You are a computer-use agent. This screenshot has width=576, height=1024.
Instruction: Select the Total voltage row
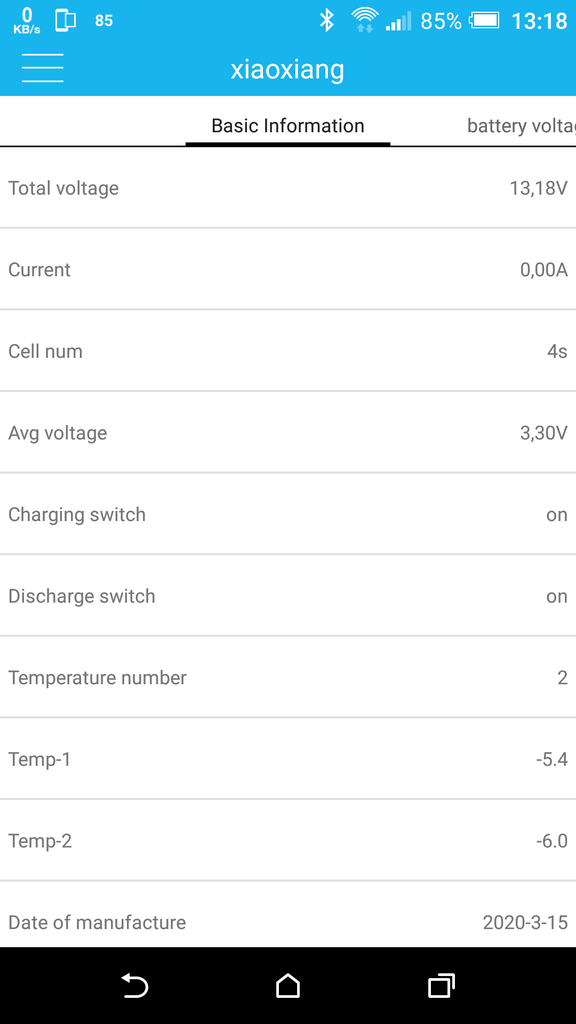(288, 188)
